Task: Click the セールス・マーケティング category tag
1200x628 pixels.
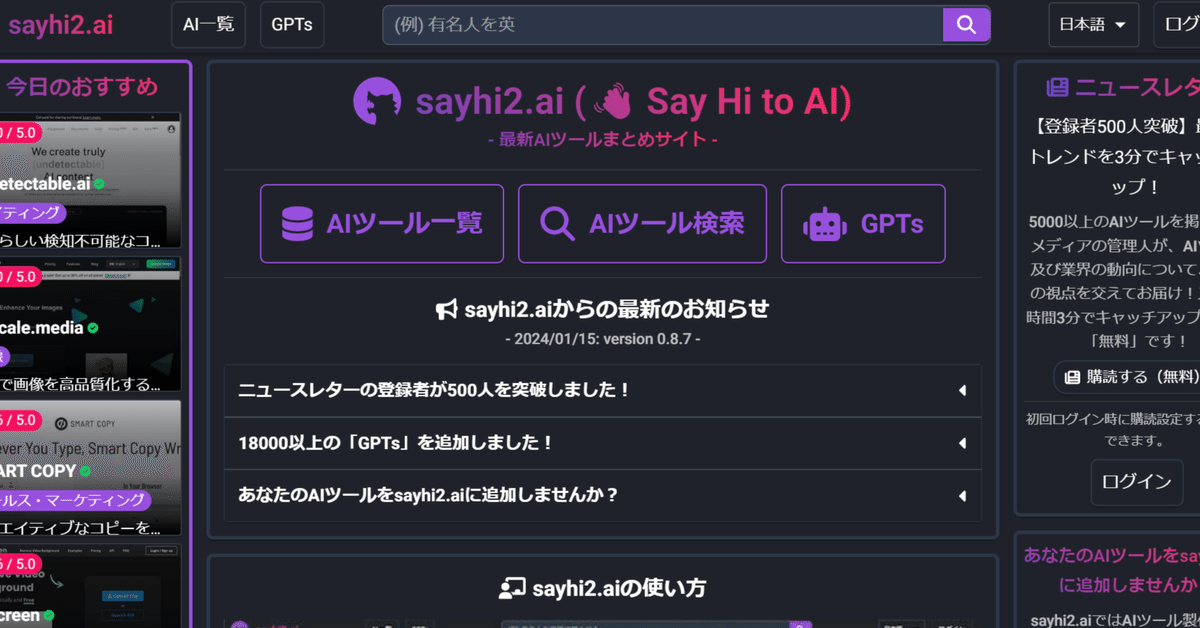Action: click(x=75, y=501)
